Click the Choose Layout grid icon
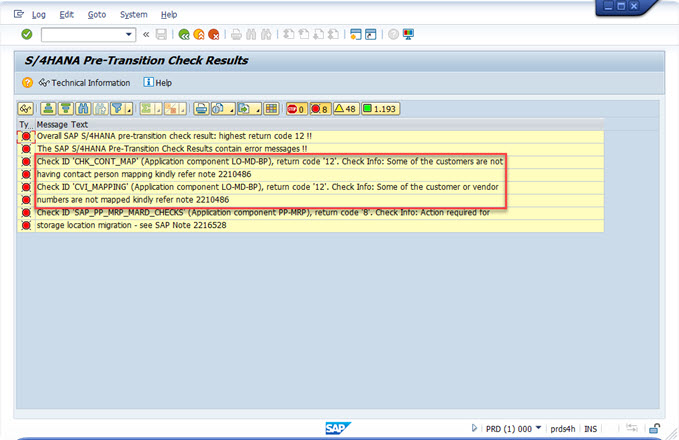 click(x=272, y=109)
